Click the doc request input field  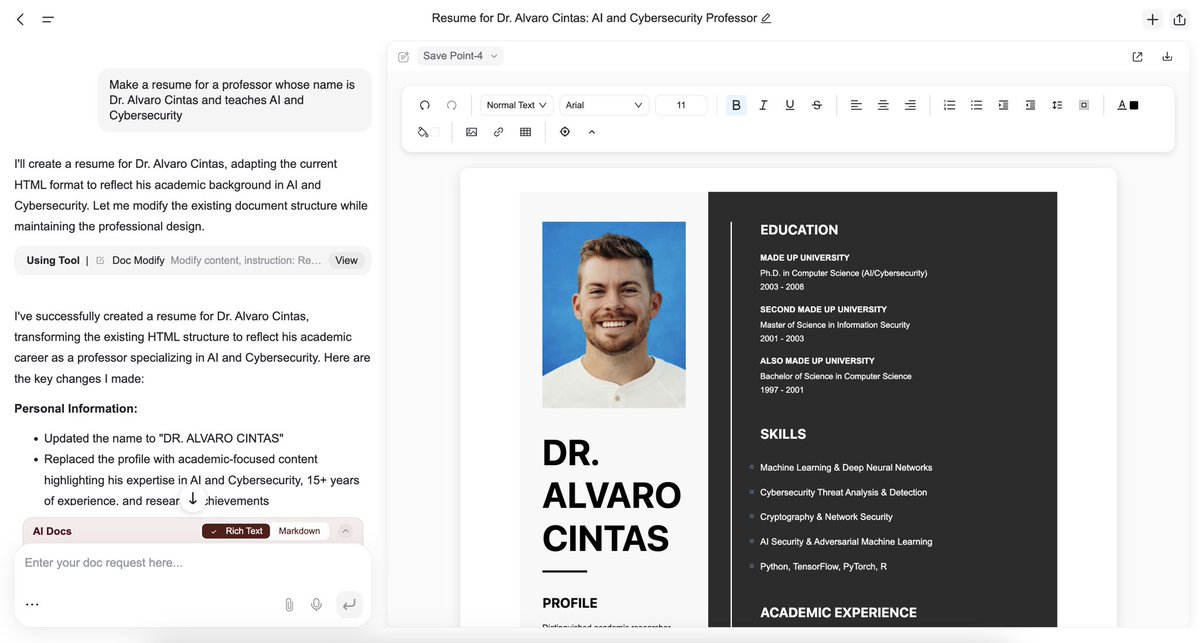(192, 563)
